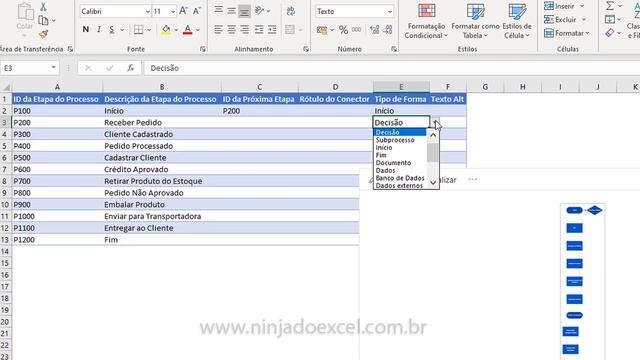Image resolution: width=640 pixels, height=360 pixels.
Task: Click Name Box showing E3
Action: coord(25,68)
